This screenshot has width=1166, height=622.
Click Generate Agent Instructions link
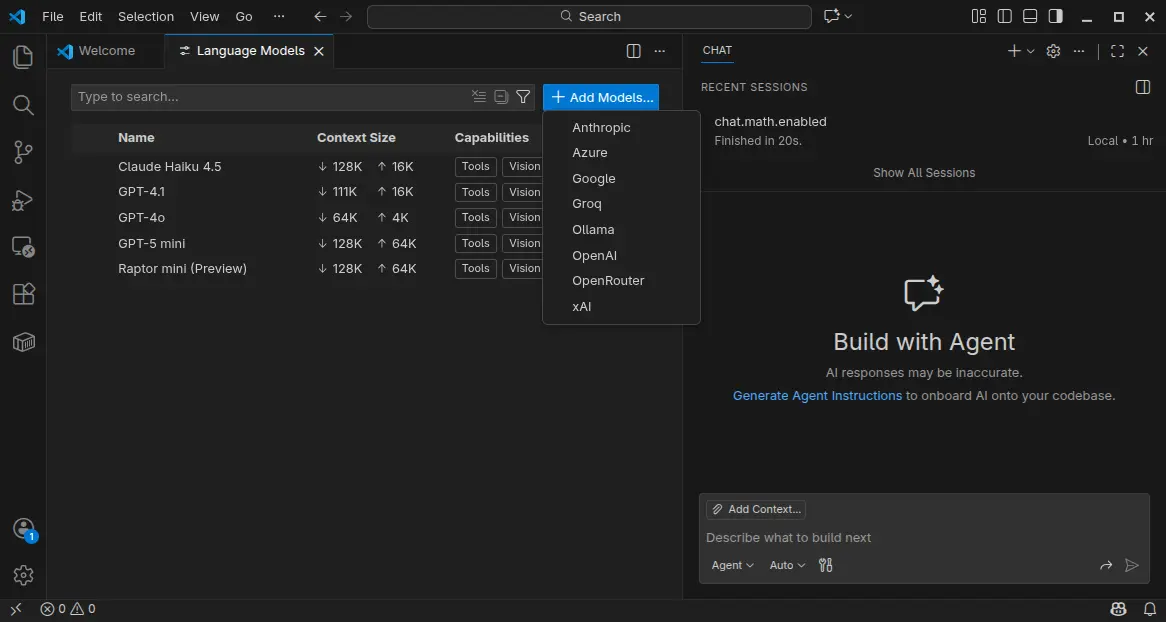pos(817,395)
